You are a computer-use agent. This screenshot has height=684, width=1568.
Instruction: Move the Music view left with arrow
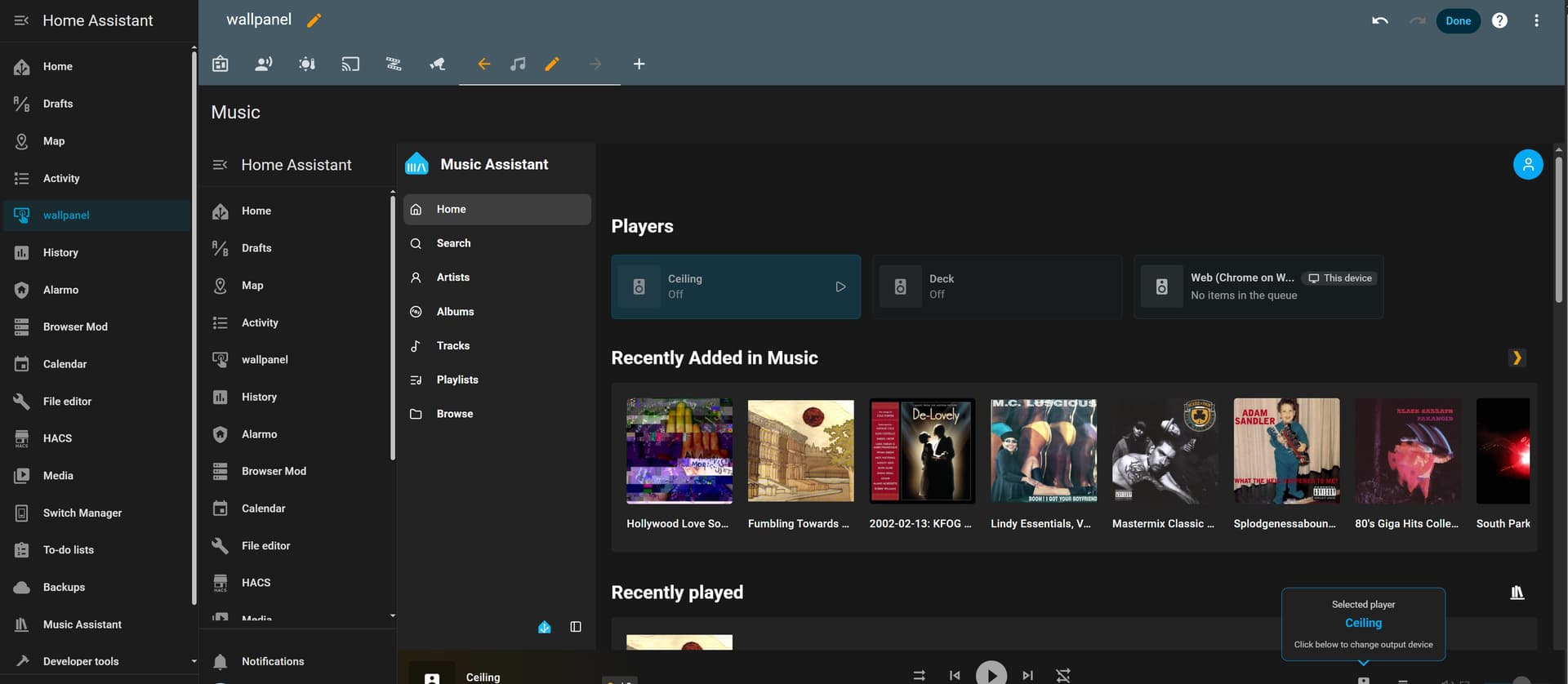[483, 64]
